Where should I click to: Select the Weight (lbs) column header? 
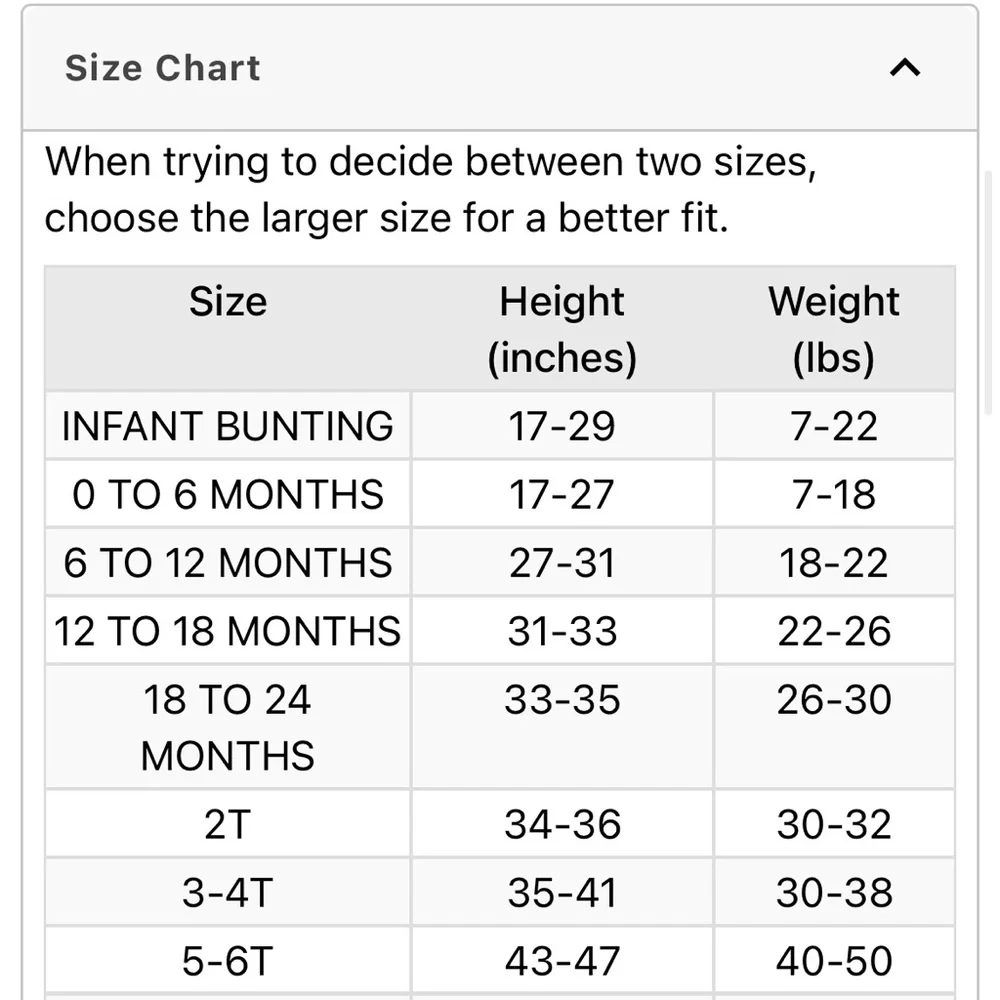pyautogui.click(x=834, y=328)
